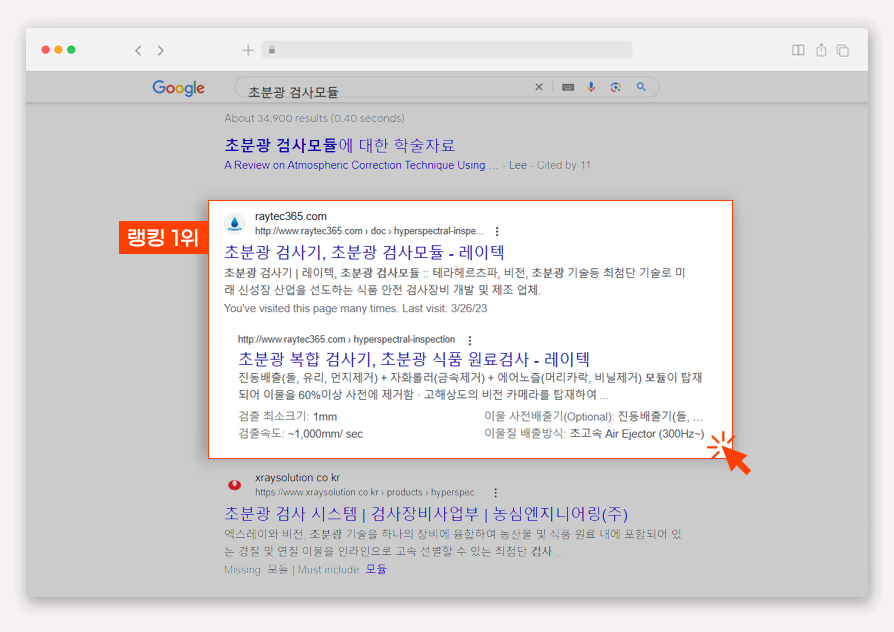
Task: Click the Google logo
Action: [x=178, y=88]
